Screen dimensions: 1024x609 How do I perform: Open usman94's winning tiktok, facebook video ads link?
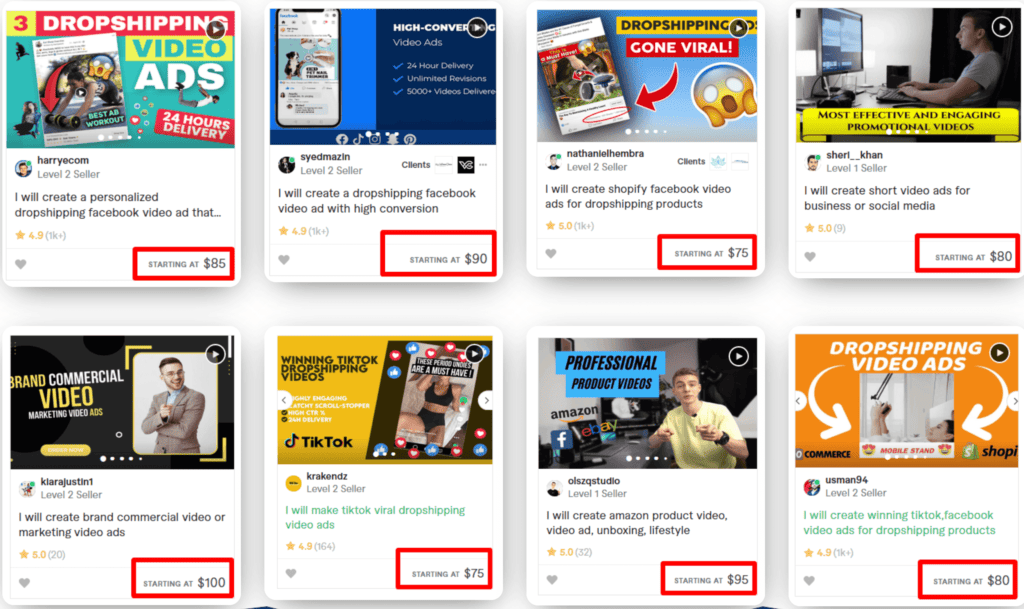(x=899, y=522)
